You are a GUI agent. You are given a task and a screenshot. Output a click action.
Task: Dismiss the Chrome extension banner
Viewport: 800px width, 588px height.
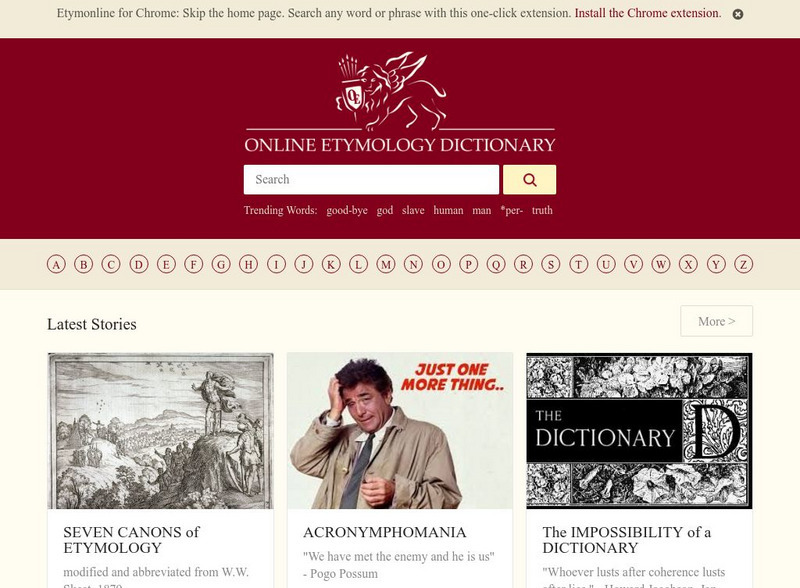[738, 14]
